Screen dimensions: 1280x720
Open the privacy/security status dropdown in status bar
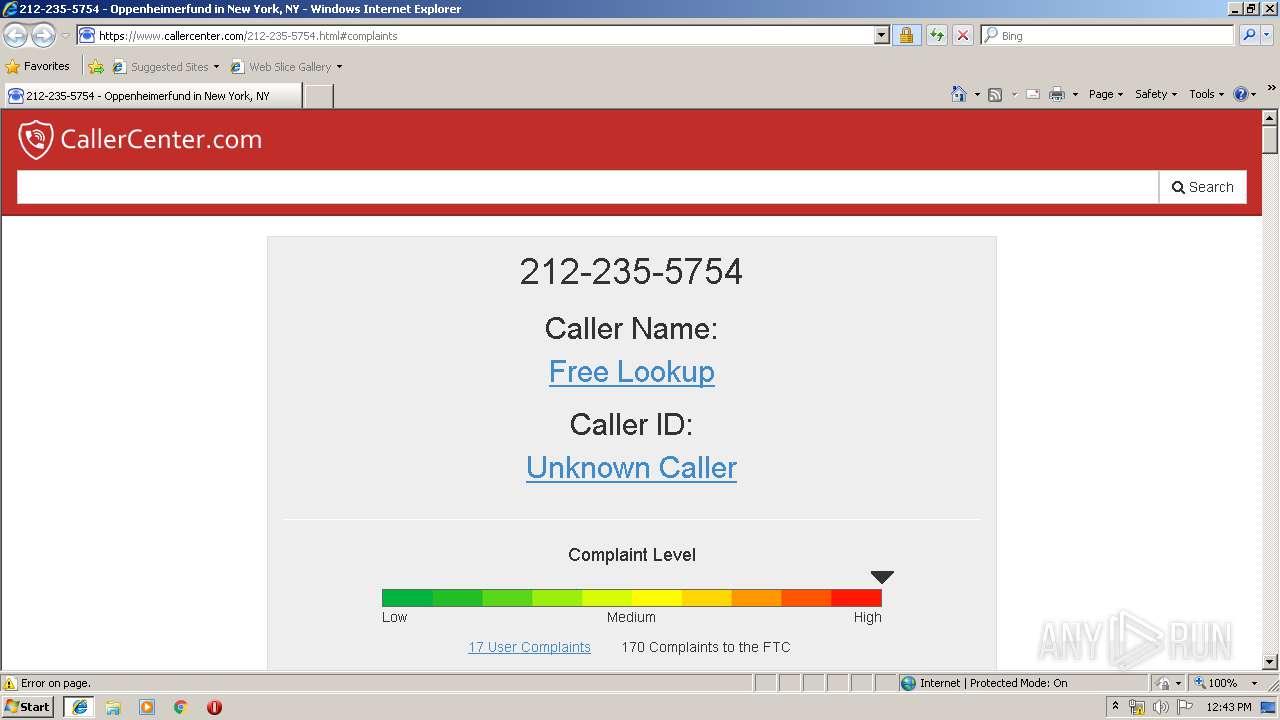(1168, 683)
